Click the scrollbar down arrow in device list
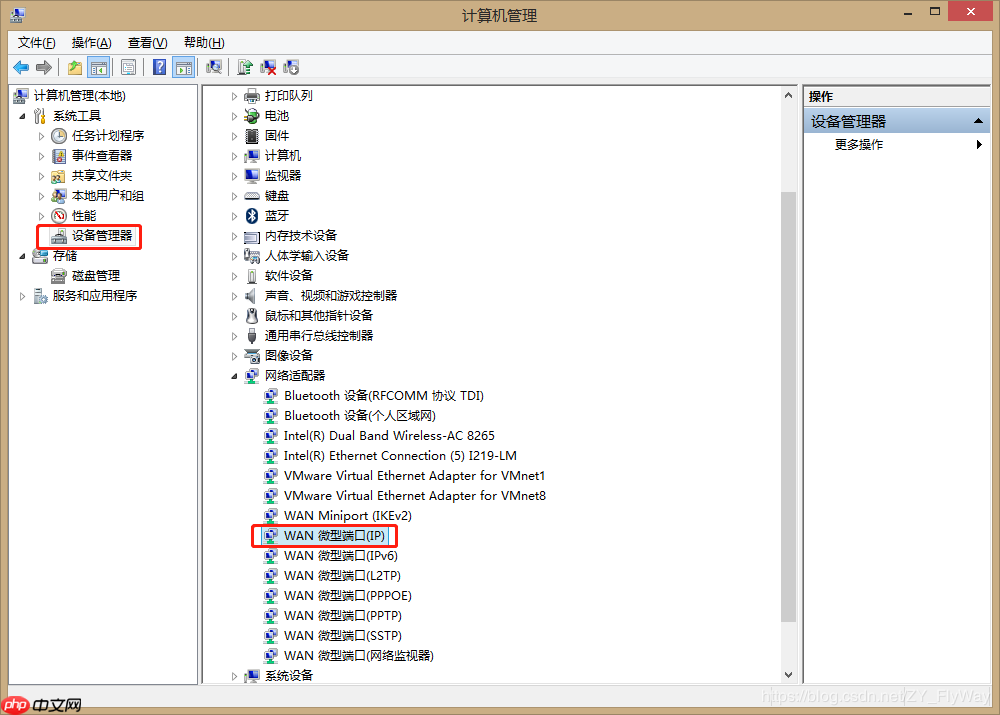The width and height of the screenshot is (1000, 715). [788, 674]
